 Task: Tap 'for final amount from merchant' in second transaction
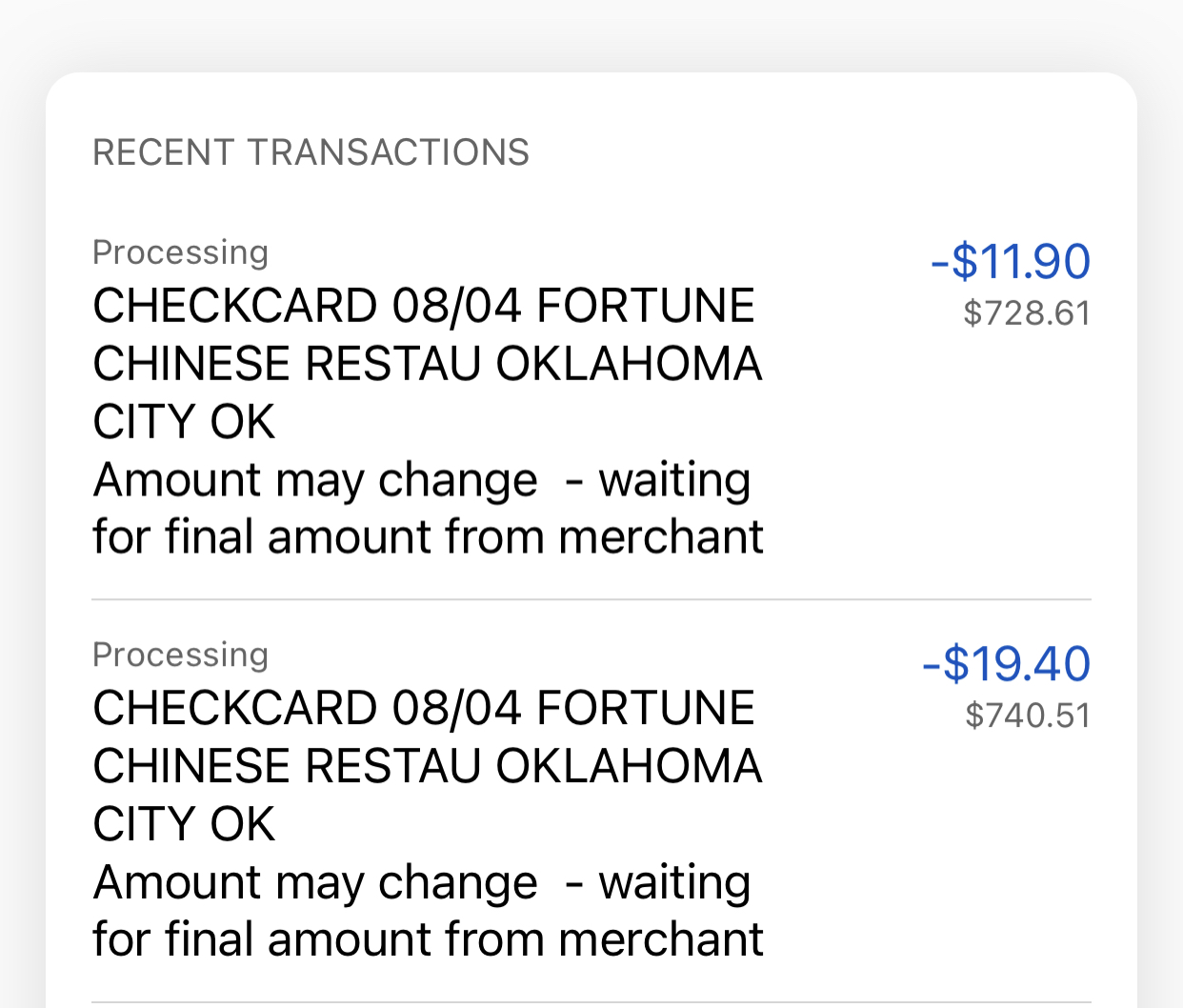pos(427,939)
